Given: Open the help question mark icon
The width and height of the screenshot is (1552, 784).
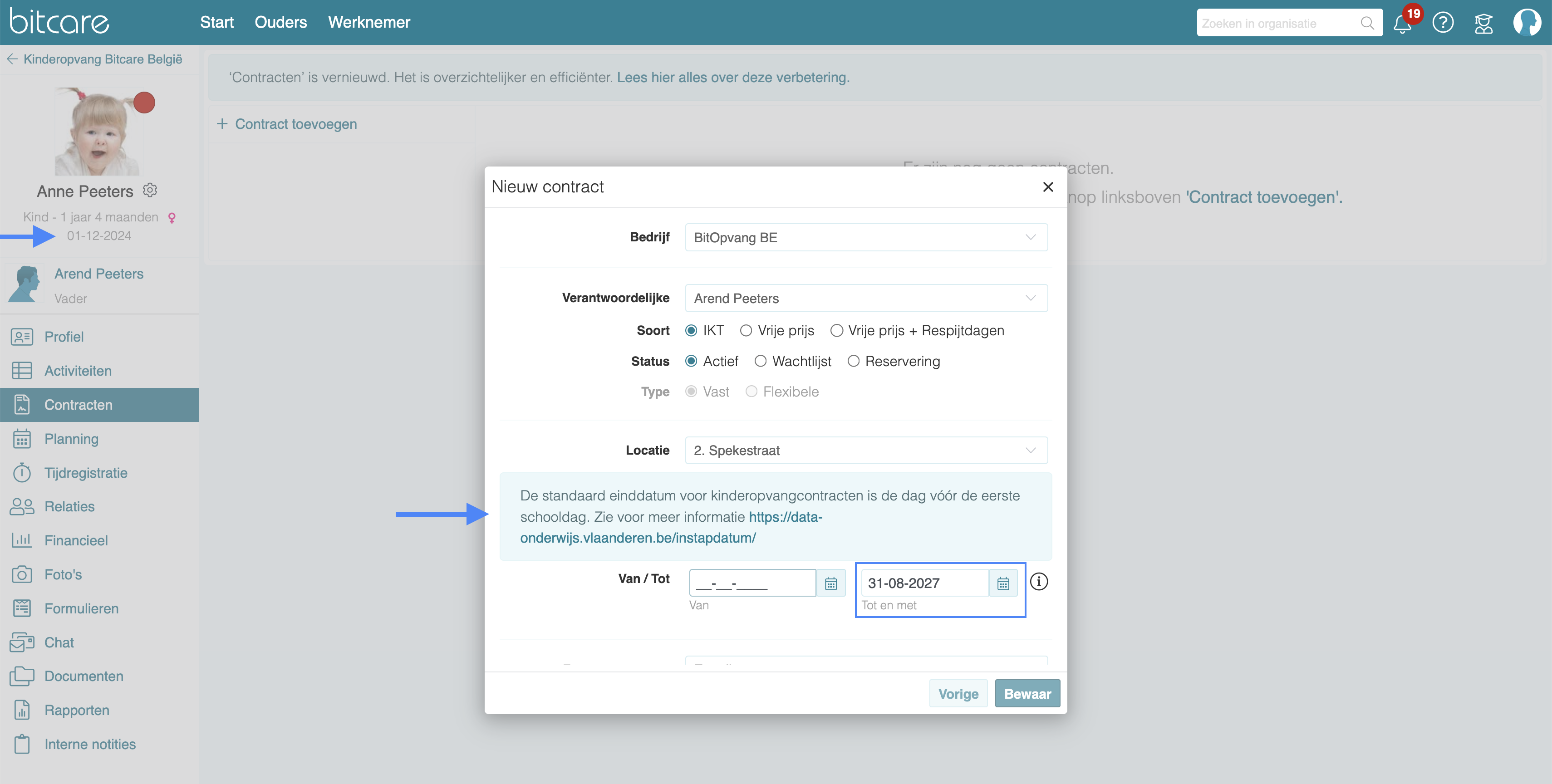Looking at the screenshot, I should click(x=1443, y=23).
